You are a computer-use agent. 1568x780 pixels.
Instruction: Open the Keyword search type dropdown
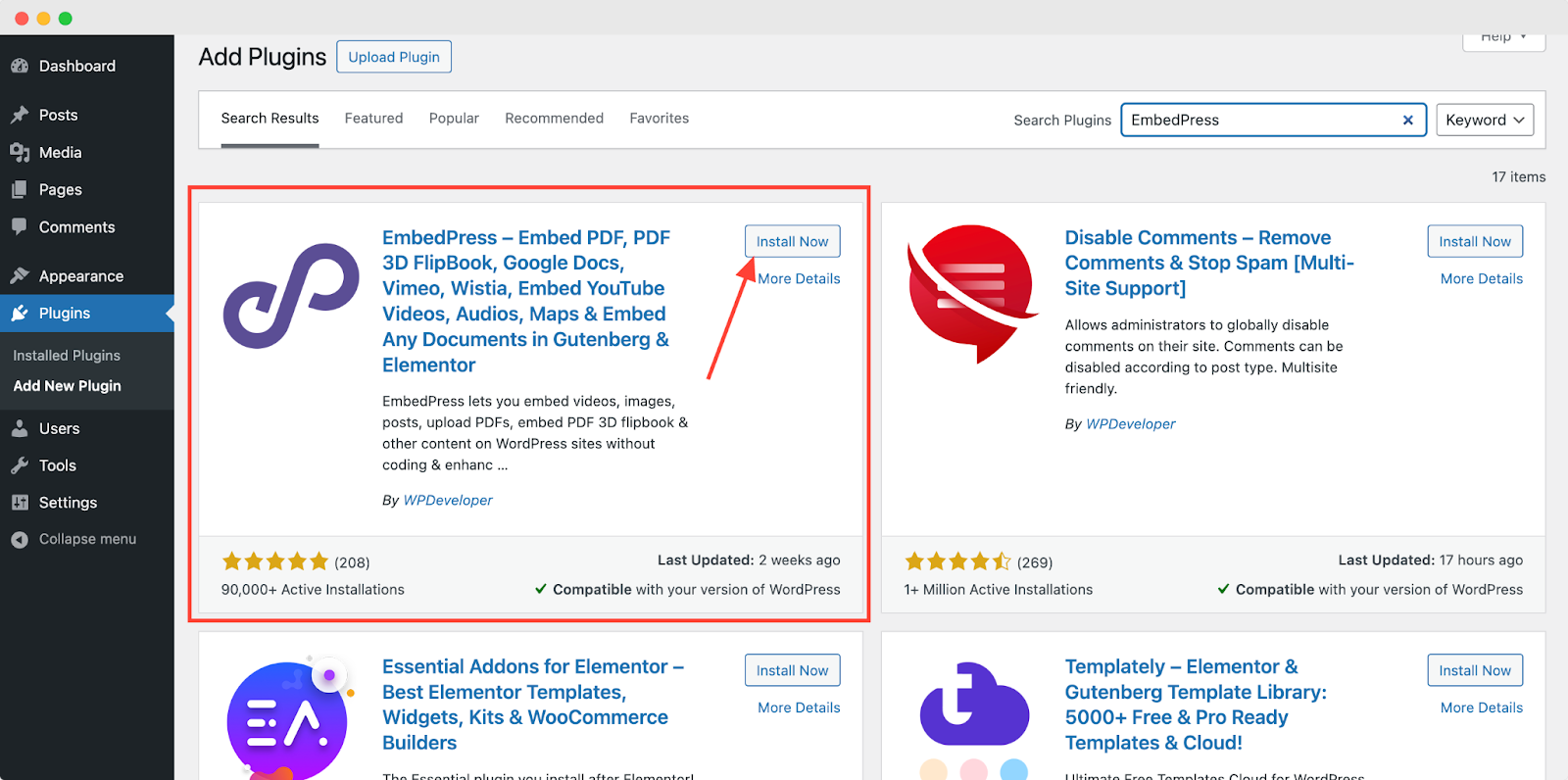(1485, 120)
